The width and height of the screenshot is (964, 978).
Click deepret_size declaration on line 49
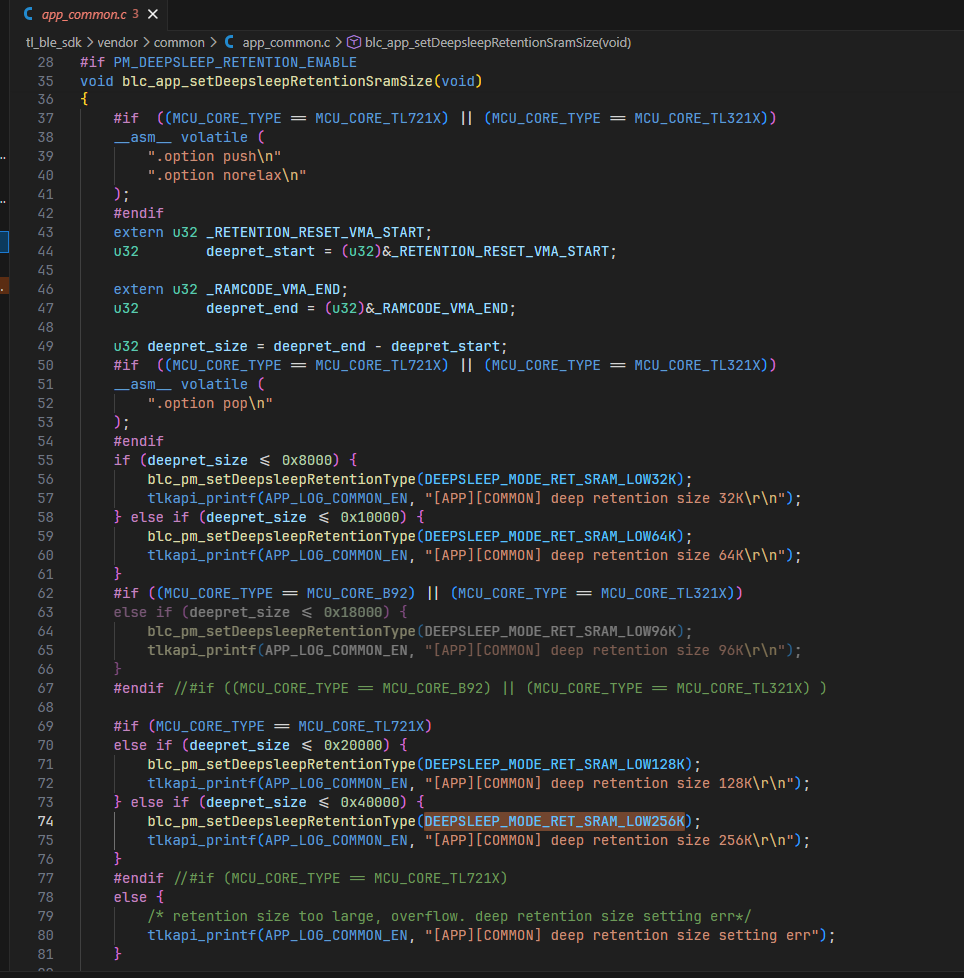(197, 346)
